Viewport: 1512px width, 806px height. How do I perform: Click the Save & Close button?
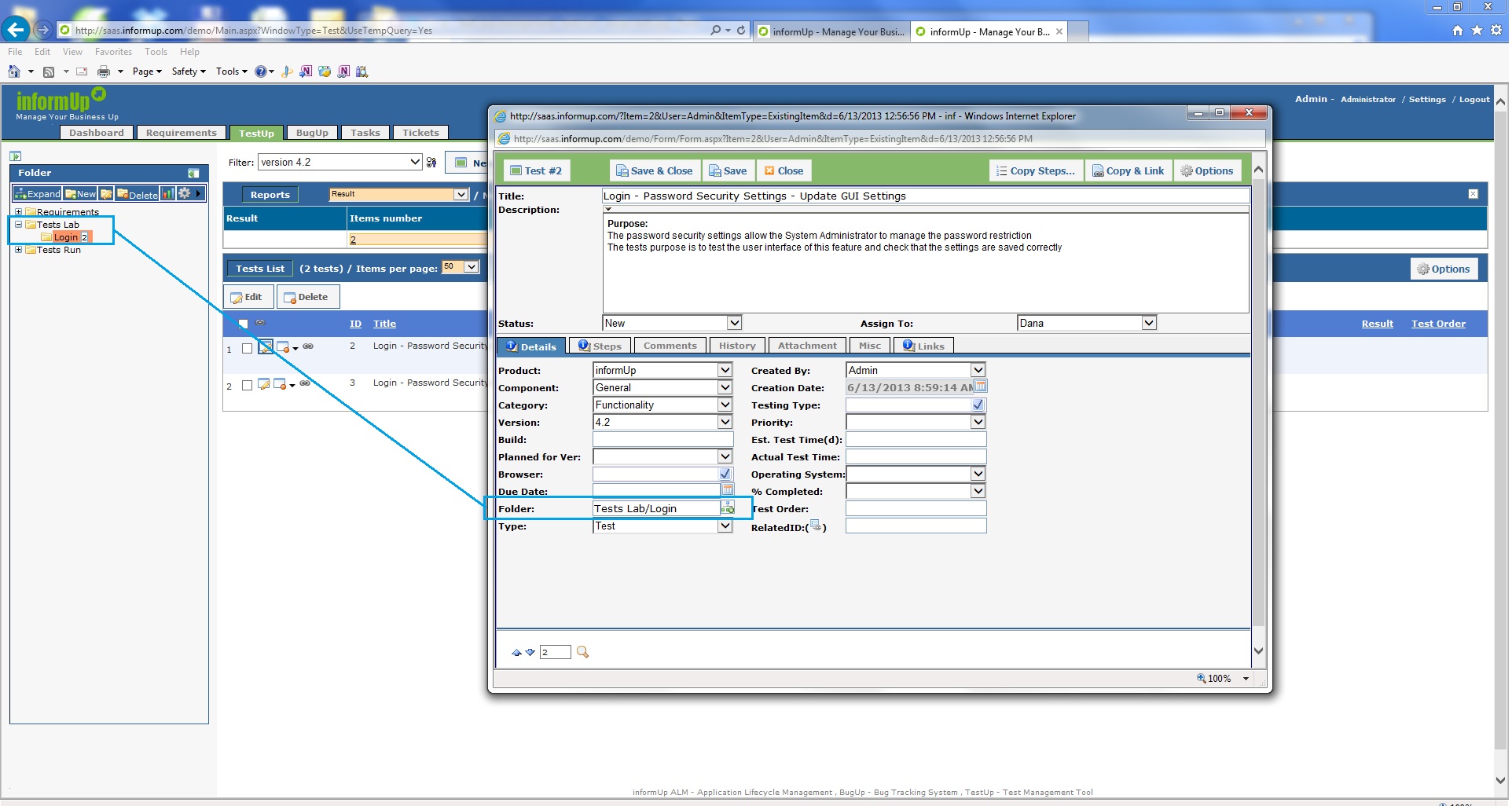pyautogui.click(x=654, y=170)
